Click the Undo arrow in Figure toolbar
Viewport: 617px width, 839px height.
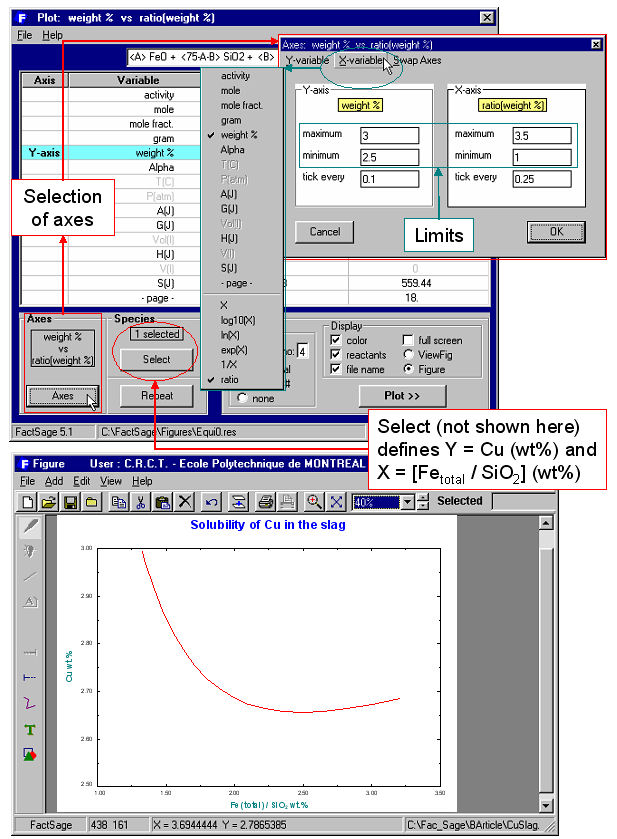(211, 501)
